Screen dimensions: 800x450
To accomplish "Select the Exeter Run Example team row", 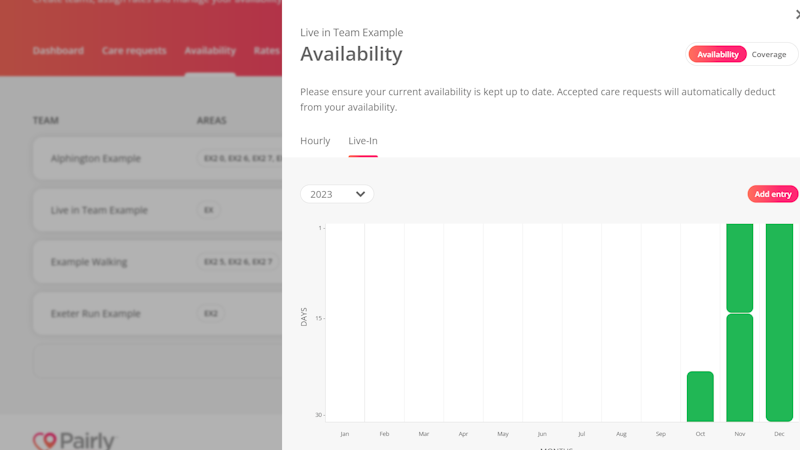I will (x=158, y=313).
